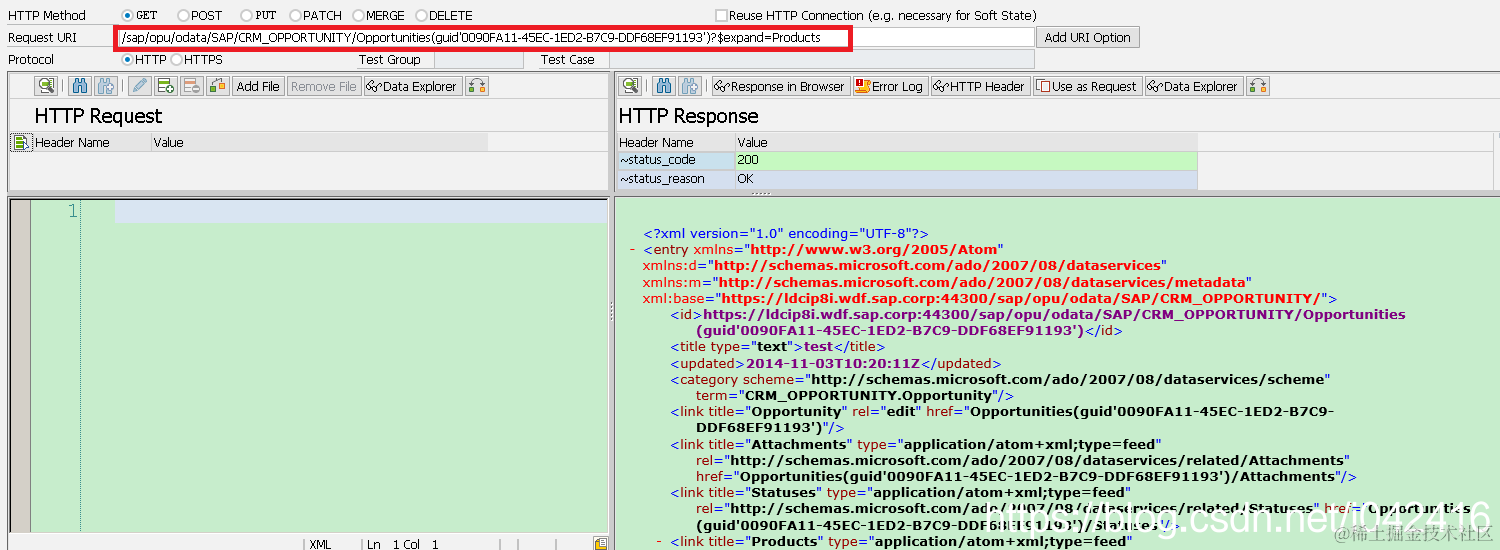Click the Ln 1 Col 1 position indicator
The width and height of the screenshot is (1500, 550).
pyautogui.click(x=402, y=544)
